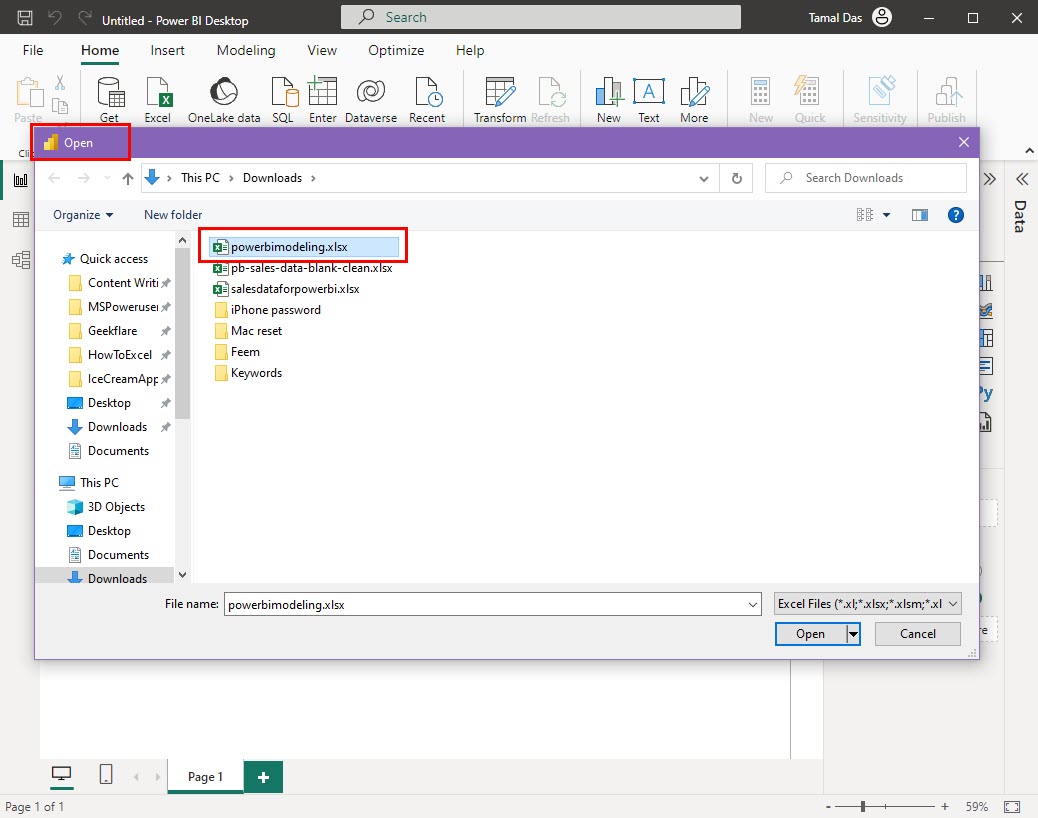Click the Dataverse ribbon icon
Screen dimensions: 1038x818
[x=371, y=99]
